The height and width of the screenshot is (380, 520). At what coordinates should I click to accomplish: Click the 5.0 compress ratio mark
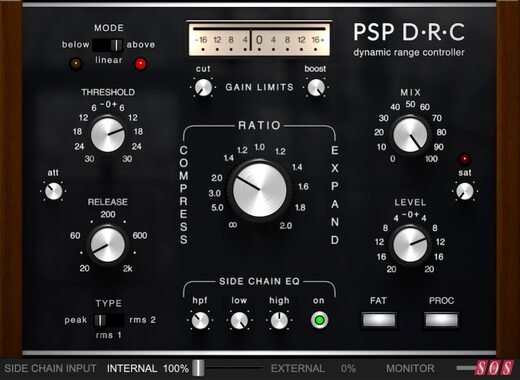pos(217,208)
